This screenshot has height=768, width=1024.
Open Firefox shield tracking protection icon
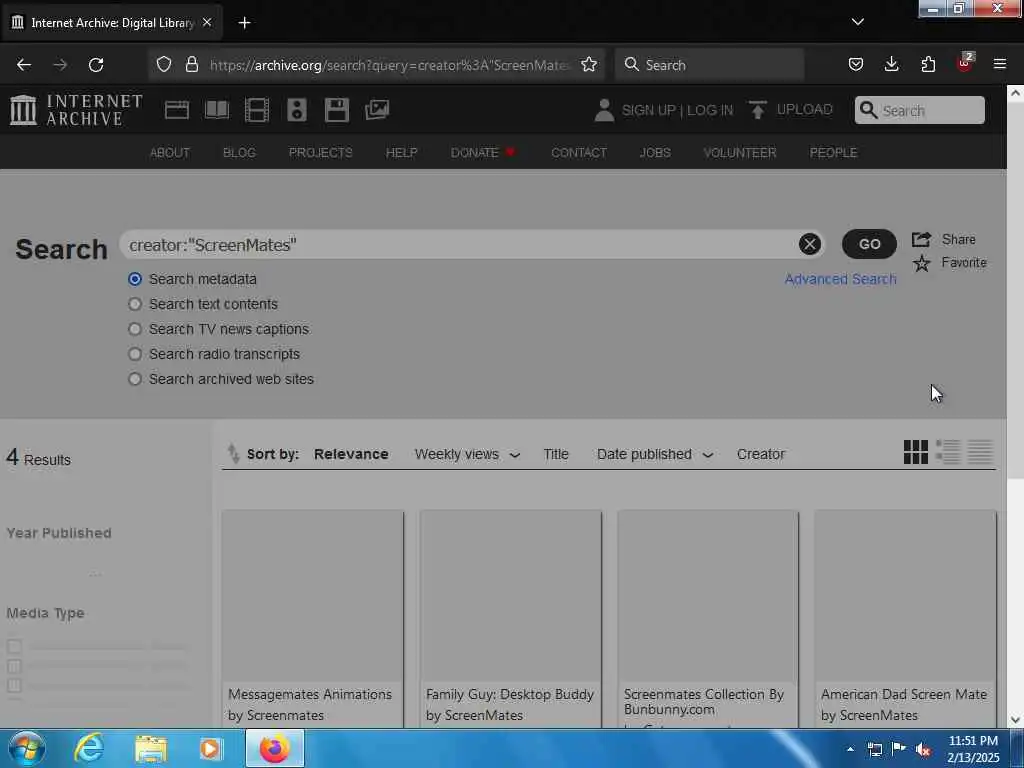164,65
